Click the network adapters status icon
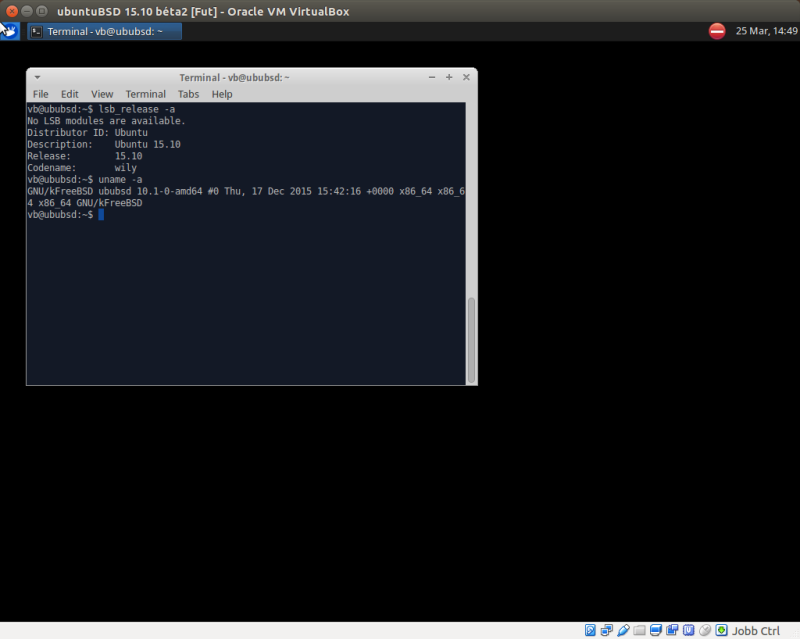This screenshot has height=639, width=800. (x=606, y=630)
